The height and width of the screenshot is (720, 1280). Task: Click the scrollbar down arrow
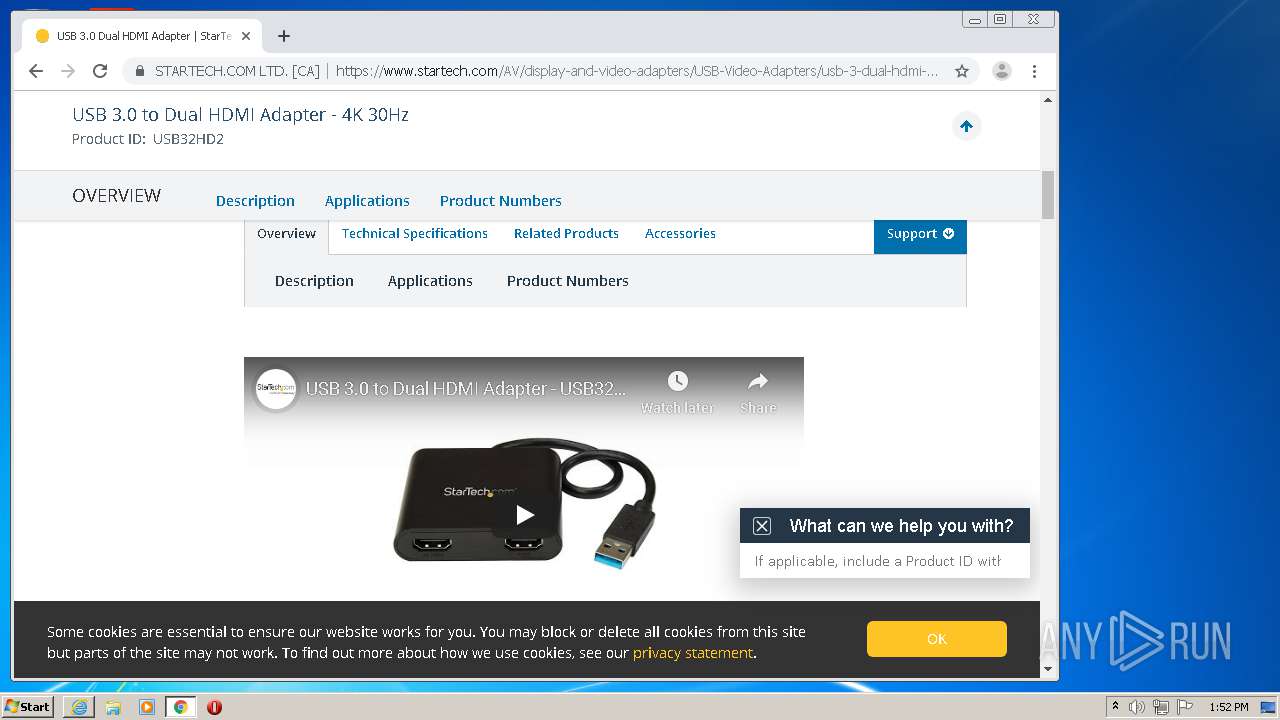(x=1048, y=670)
